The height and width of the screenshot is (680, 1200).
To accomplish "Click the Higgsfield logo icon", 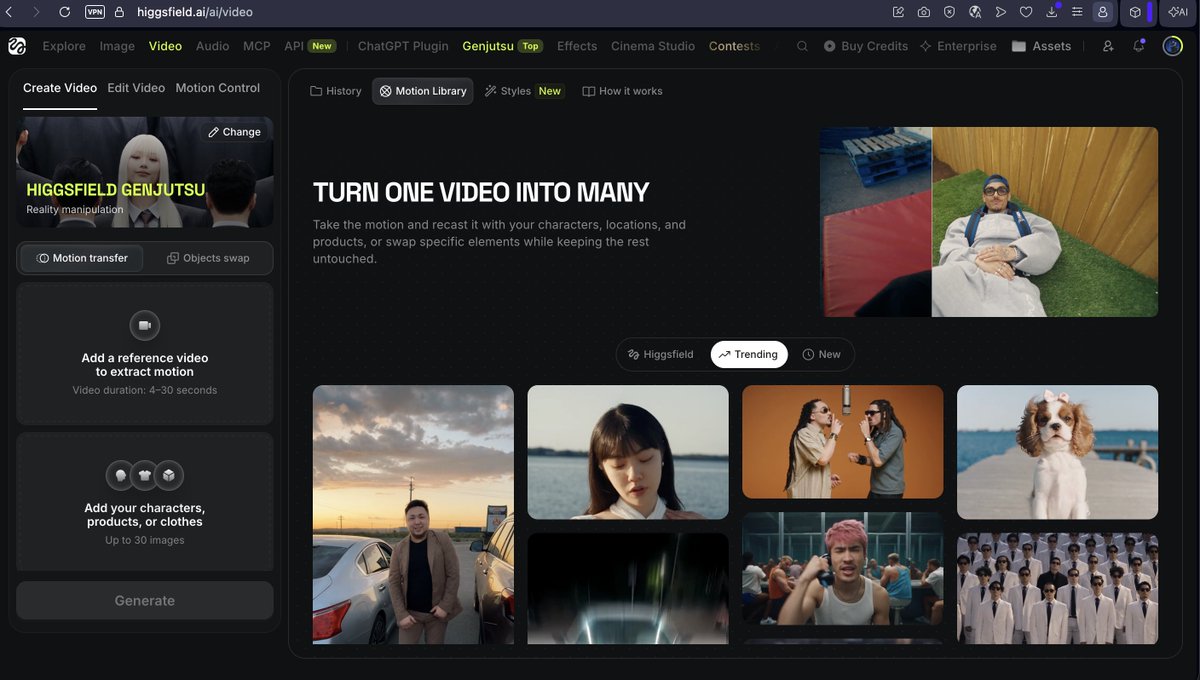I will tap(17, 46).
